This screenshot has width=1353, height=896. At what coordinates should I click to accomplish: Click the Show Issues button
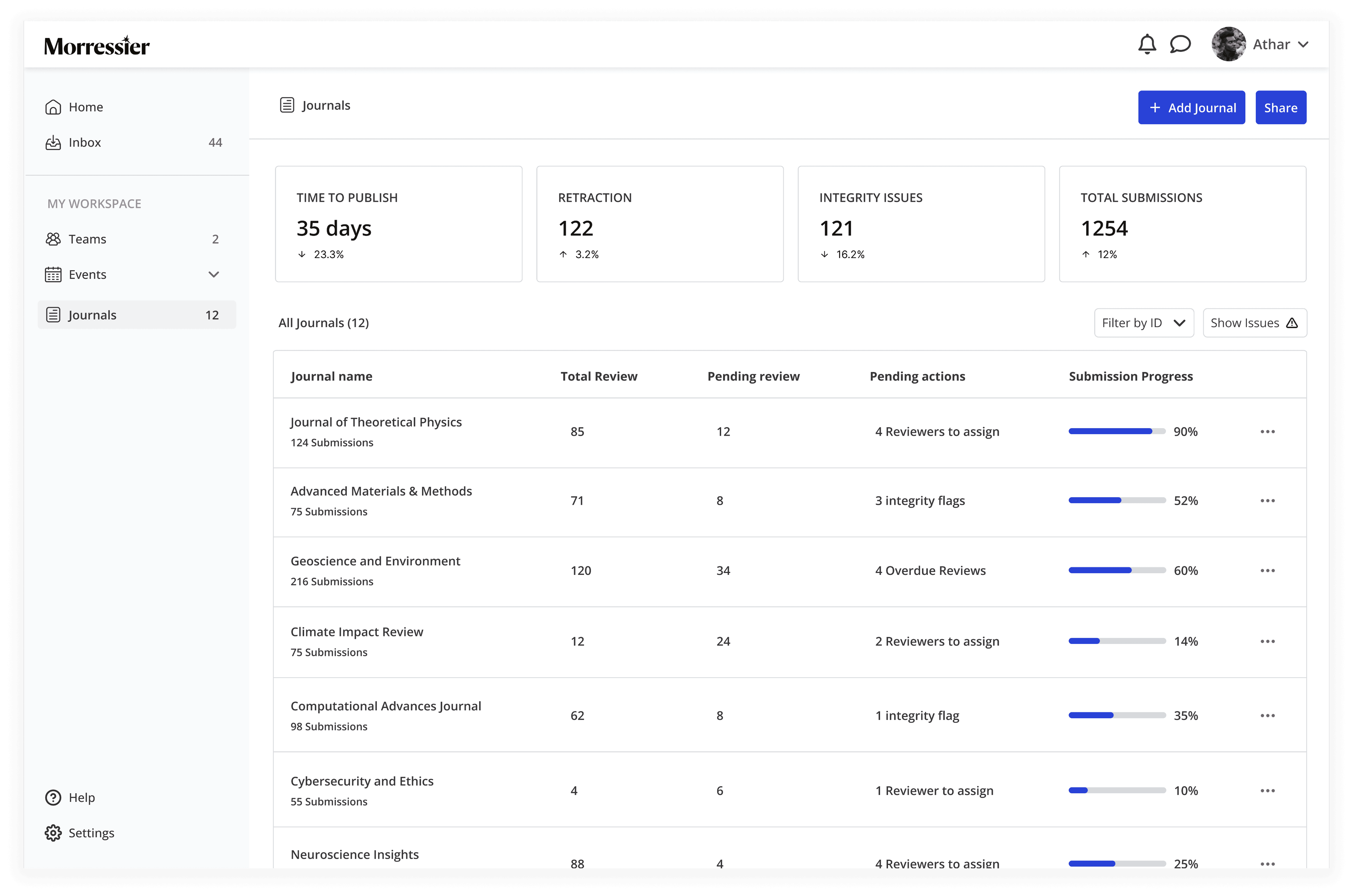1255,323
